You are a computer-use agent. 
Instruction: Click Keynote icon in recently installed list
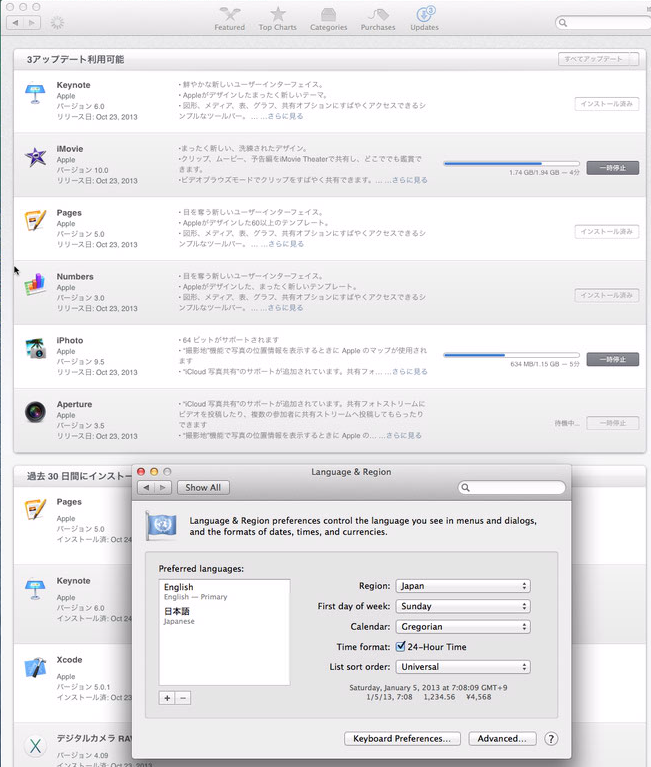35,589
